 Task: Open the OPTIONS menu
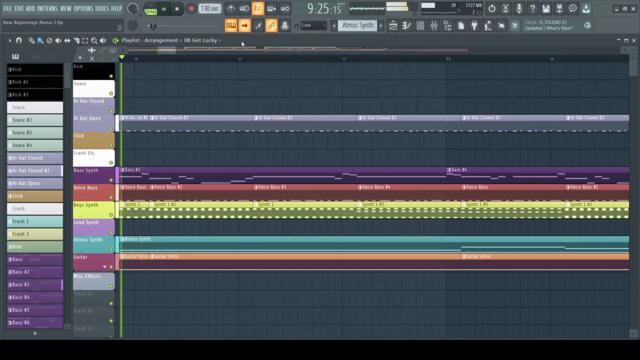(83, 8)
